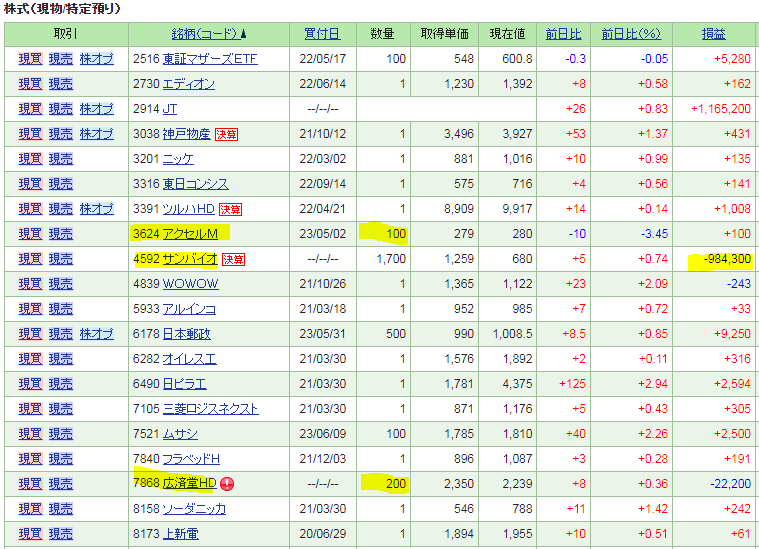
Task: Open オイレス工 stock link
Action: click(189, 359)
